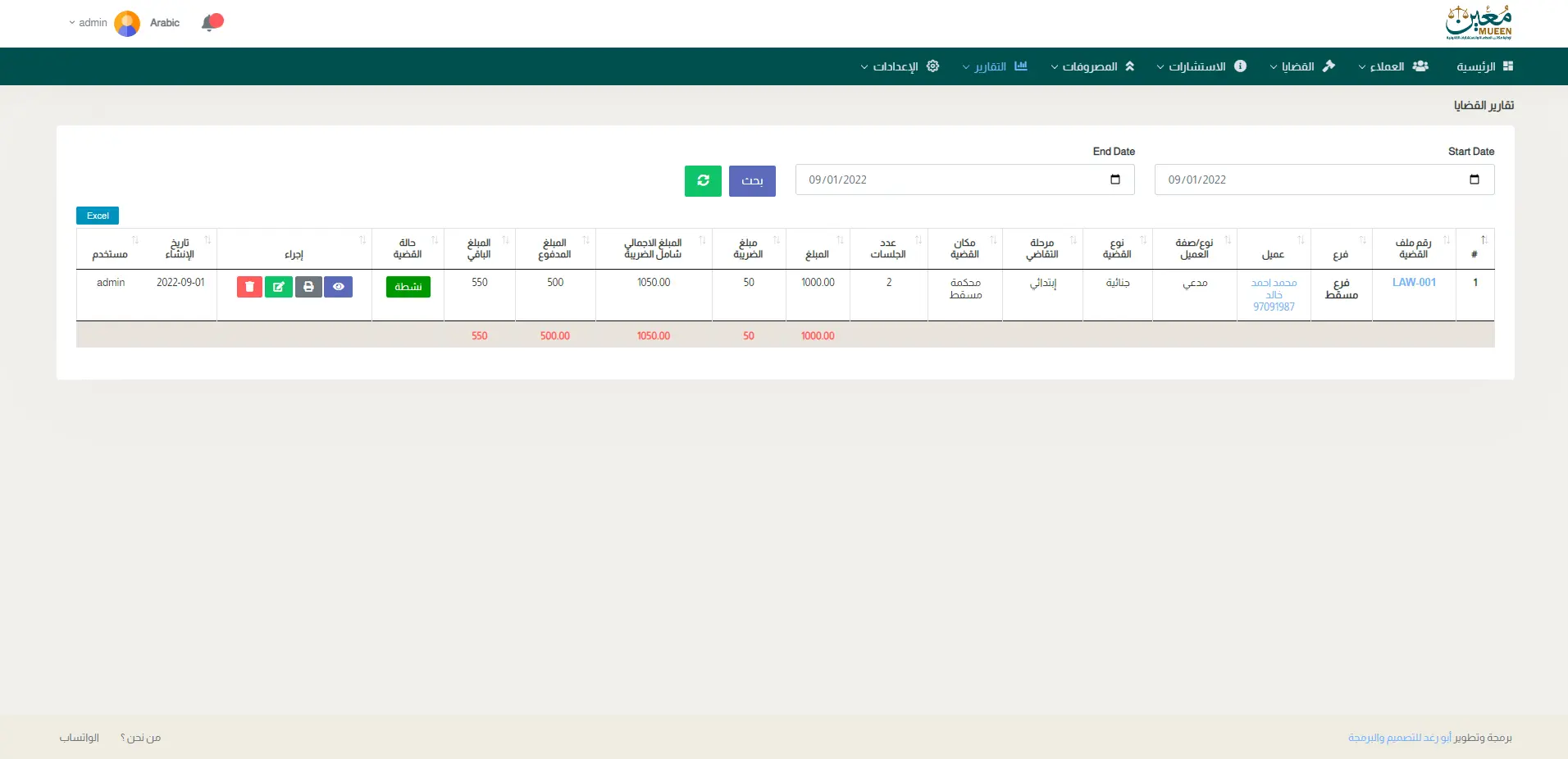Screen dimensions: 1568x759
Task: Click the green refresh icon button
Action: pos(703,180)
